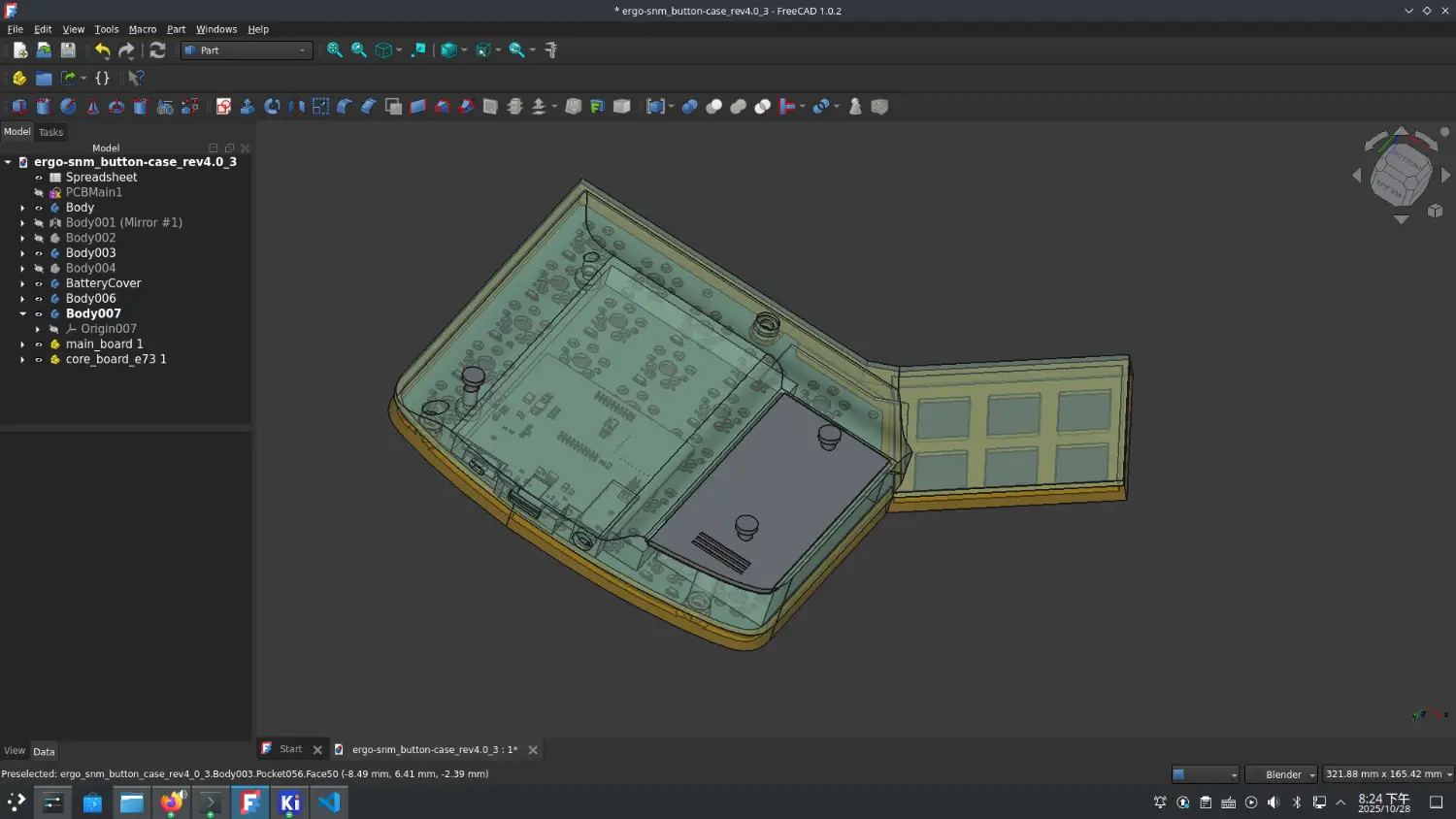The height and width of the screenshot is (819, 1456).
Task: Switch to the Tasks tab
Action: tap(50, 132)
